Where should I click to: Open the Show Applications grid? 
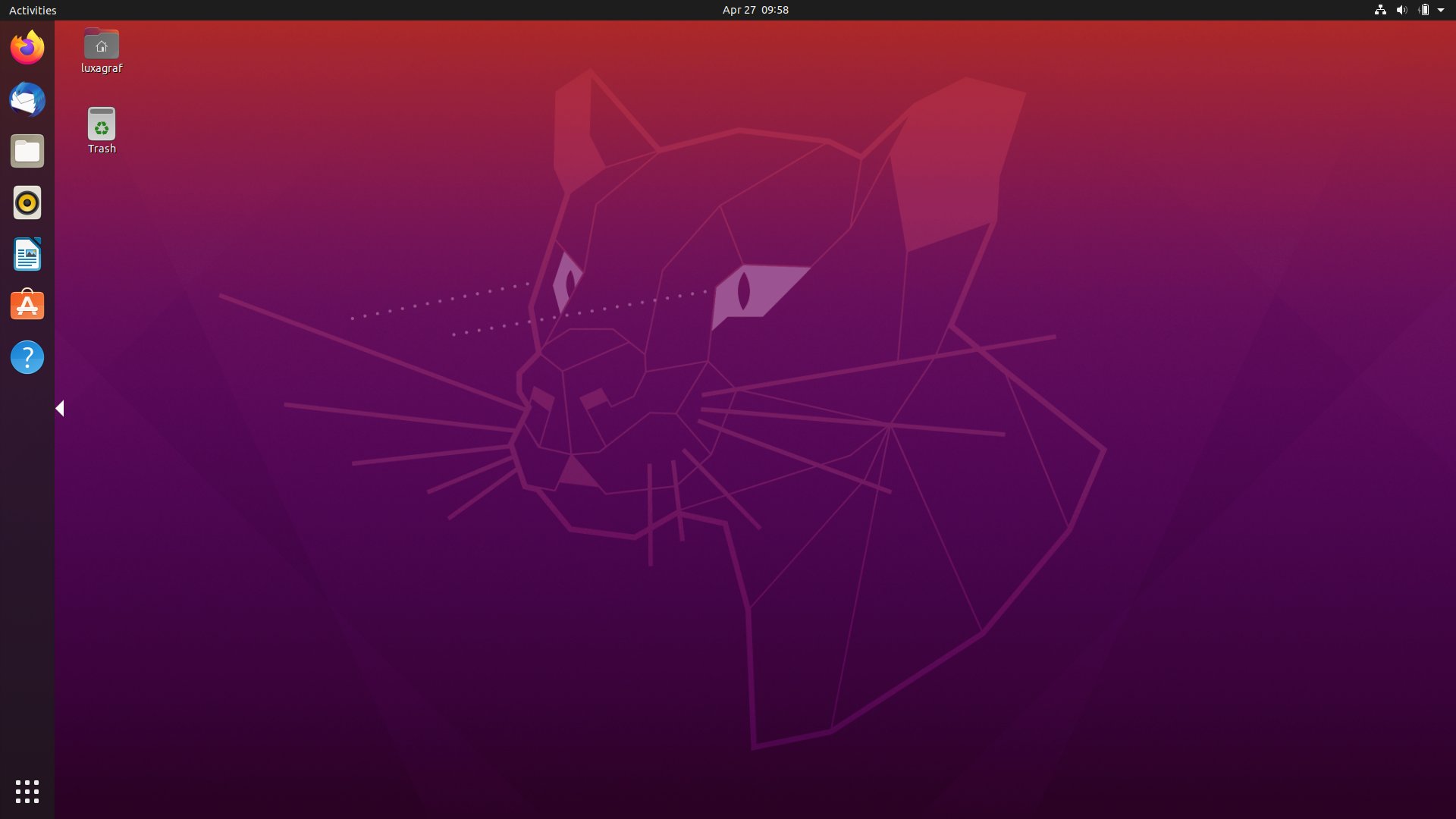click(26, 791)
